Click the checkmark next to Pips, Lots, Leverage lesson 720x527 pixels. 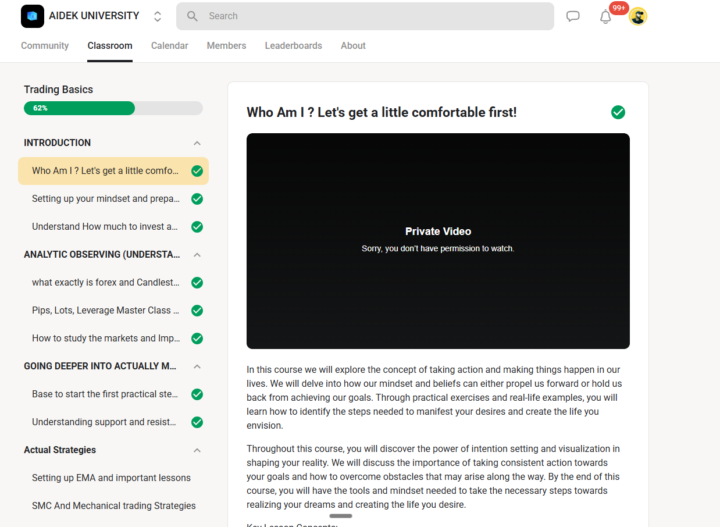click(x=197, y=311)
